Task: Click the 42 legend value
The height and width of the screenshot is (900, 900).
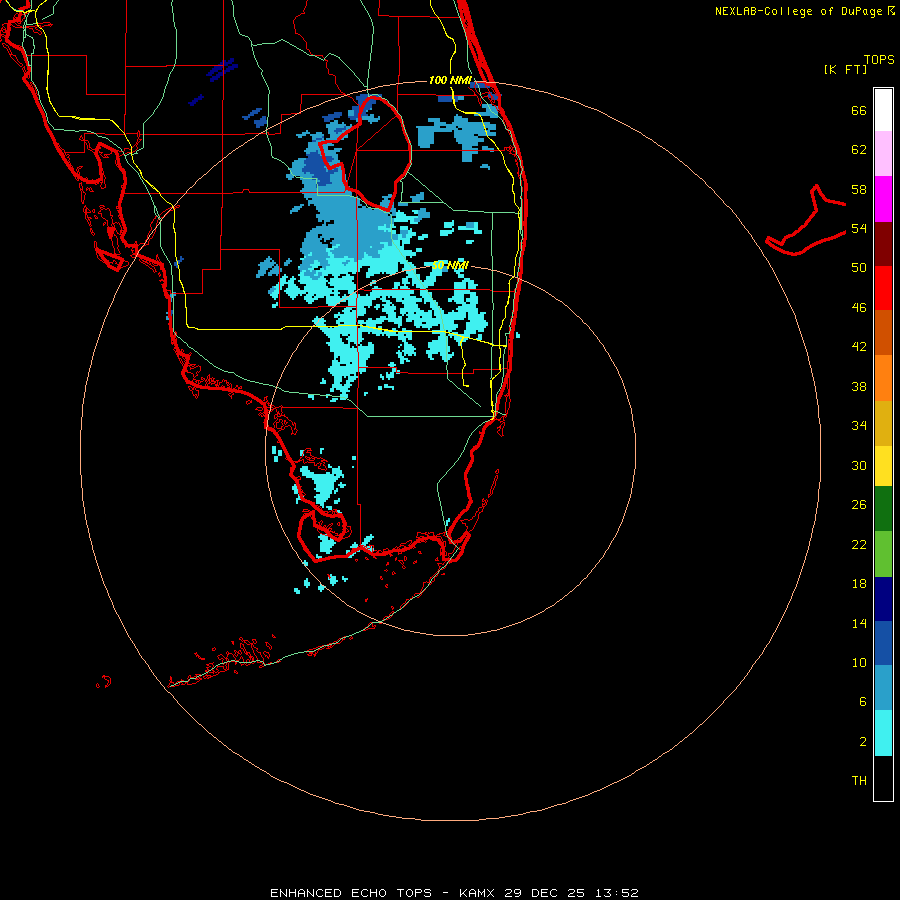Action: pyautogui.click(x=859, y=346)
